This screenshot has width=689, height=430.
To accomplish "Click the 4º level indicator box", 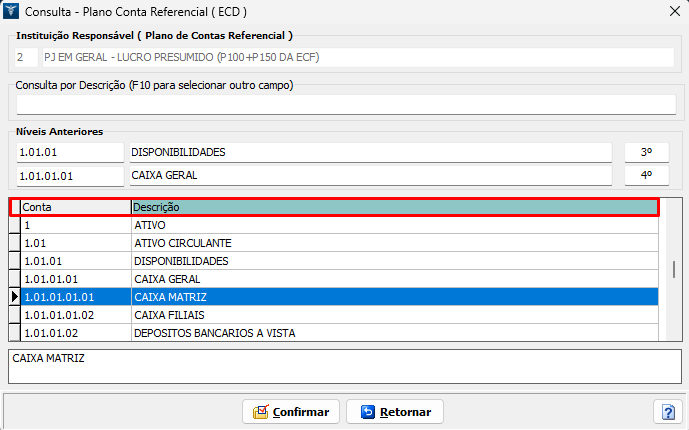I will (x=646, y=175).
